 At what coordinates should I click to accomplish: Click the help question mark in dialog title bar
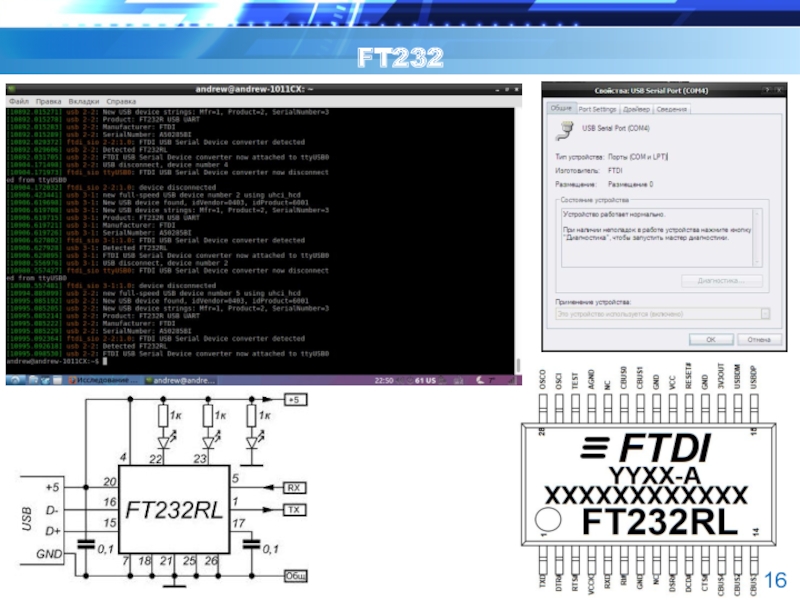767,90
